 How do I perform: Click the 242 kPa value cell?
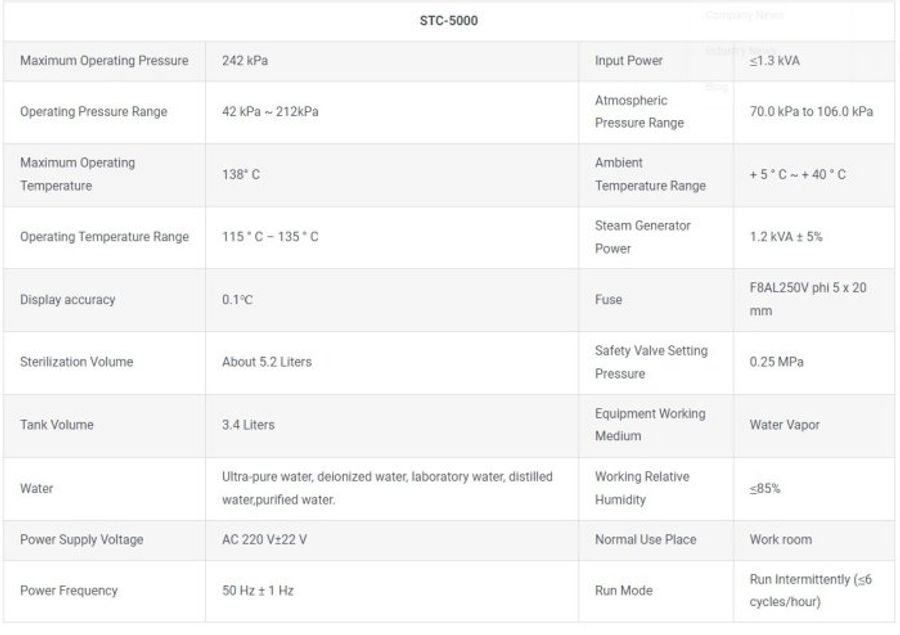coord(245,61)
